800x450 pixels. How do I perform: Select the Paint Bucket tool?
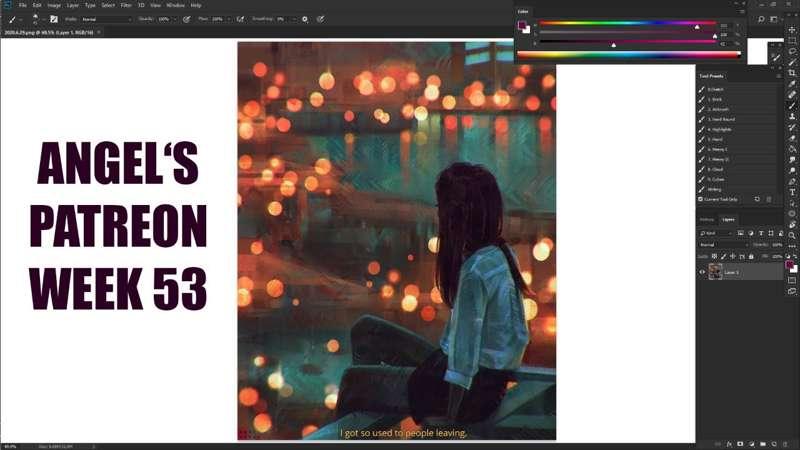[792, 149]
